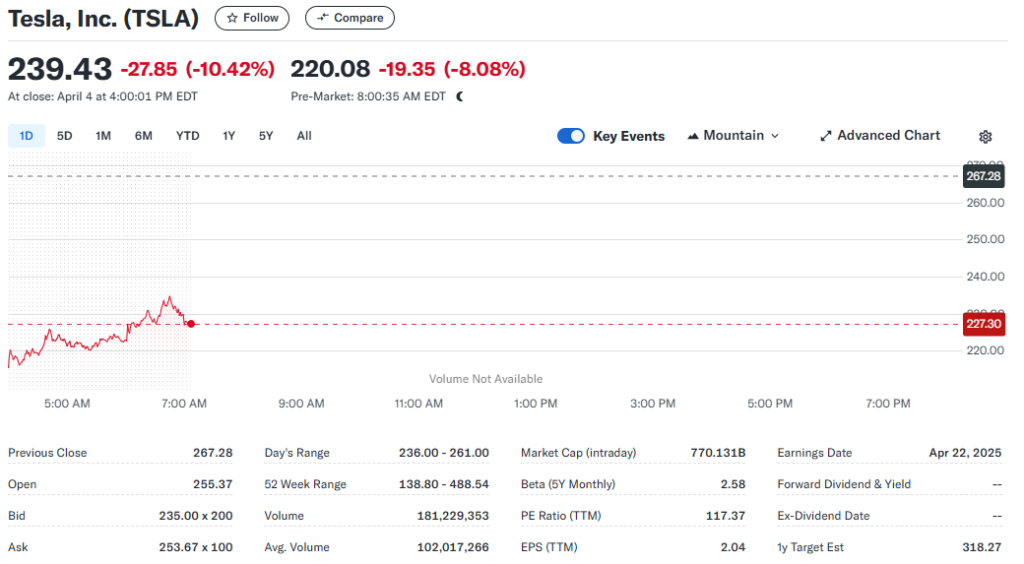The height and width of the screenshot is (564, 1024).
Task: Click the 9:00 AM time axis label
Action: [301, 403]
